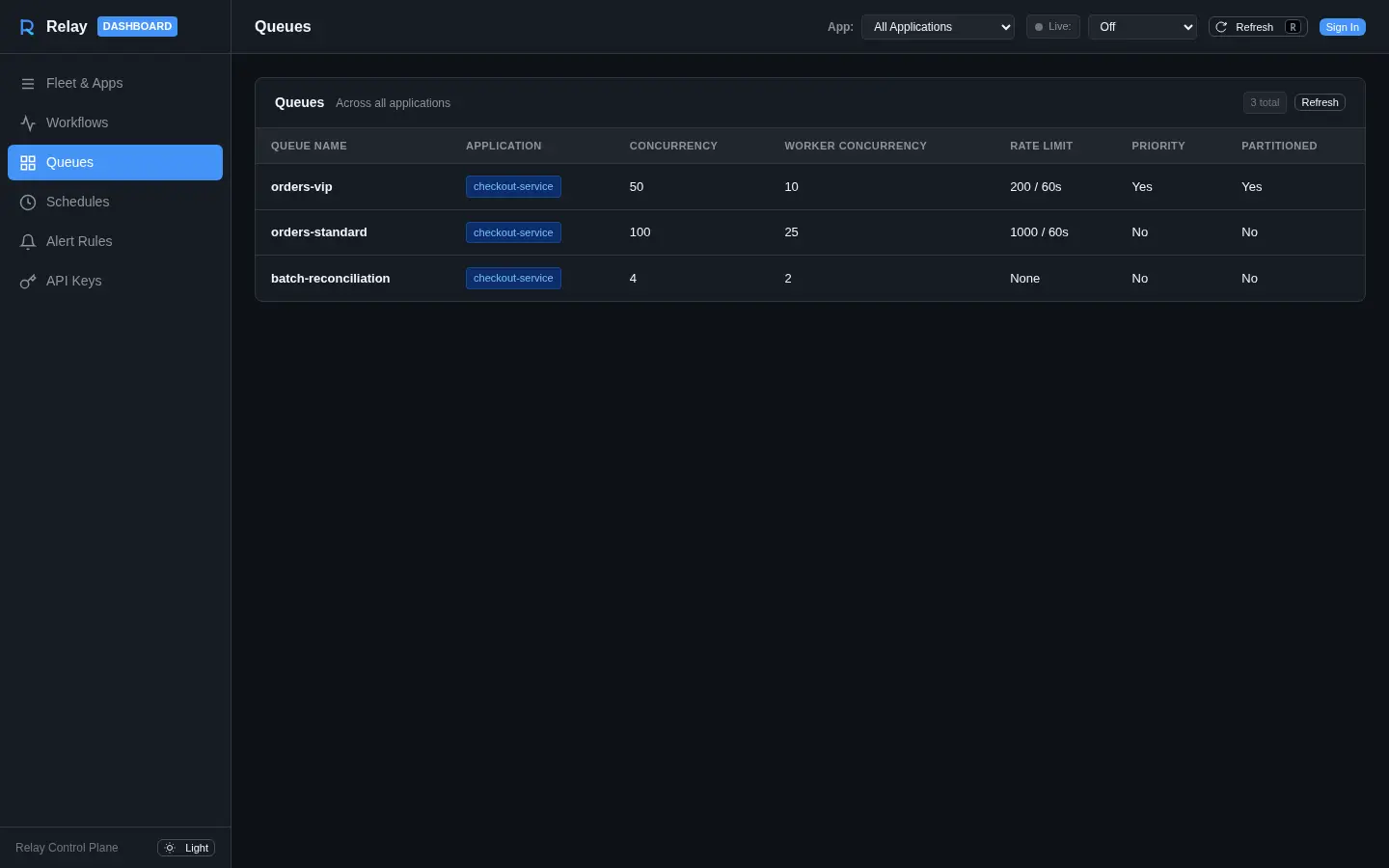Click concurrency value 100 for orders-standard

tap(640, 231)
